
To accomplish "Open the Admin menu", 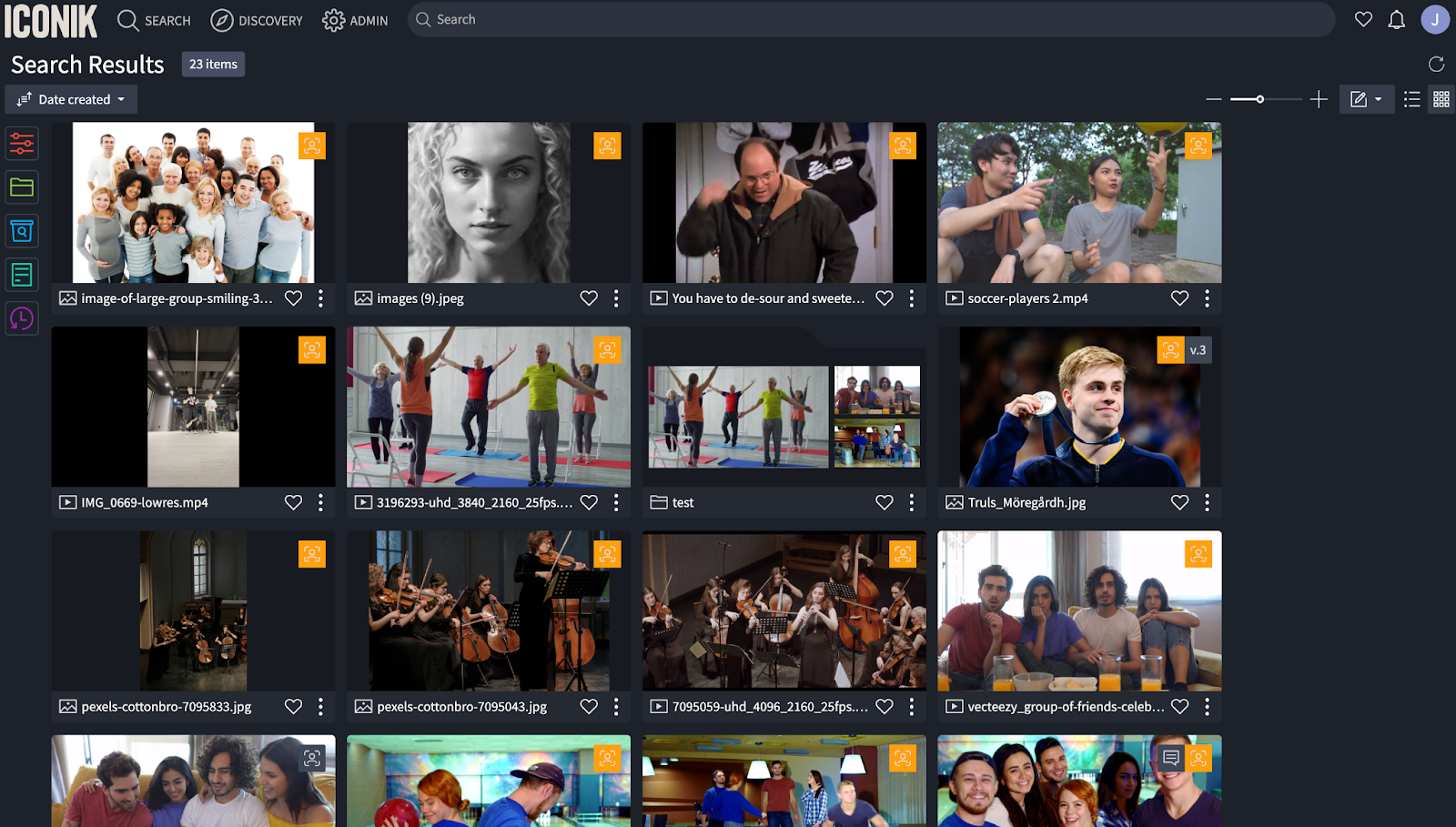I will (355, 20).
